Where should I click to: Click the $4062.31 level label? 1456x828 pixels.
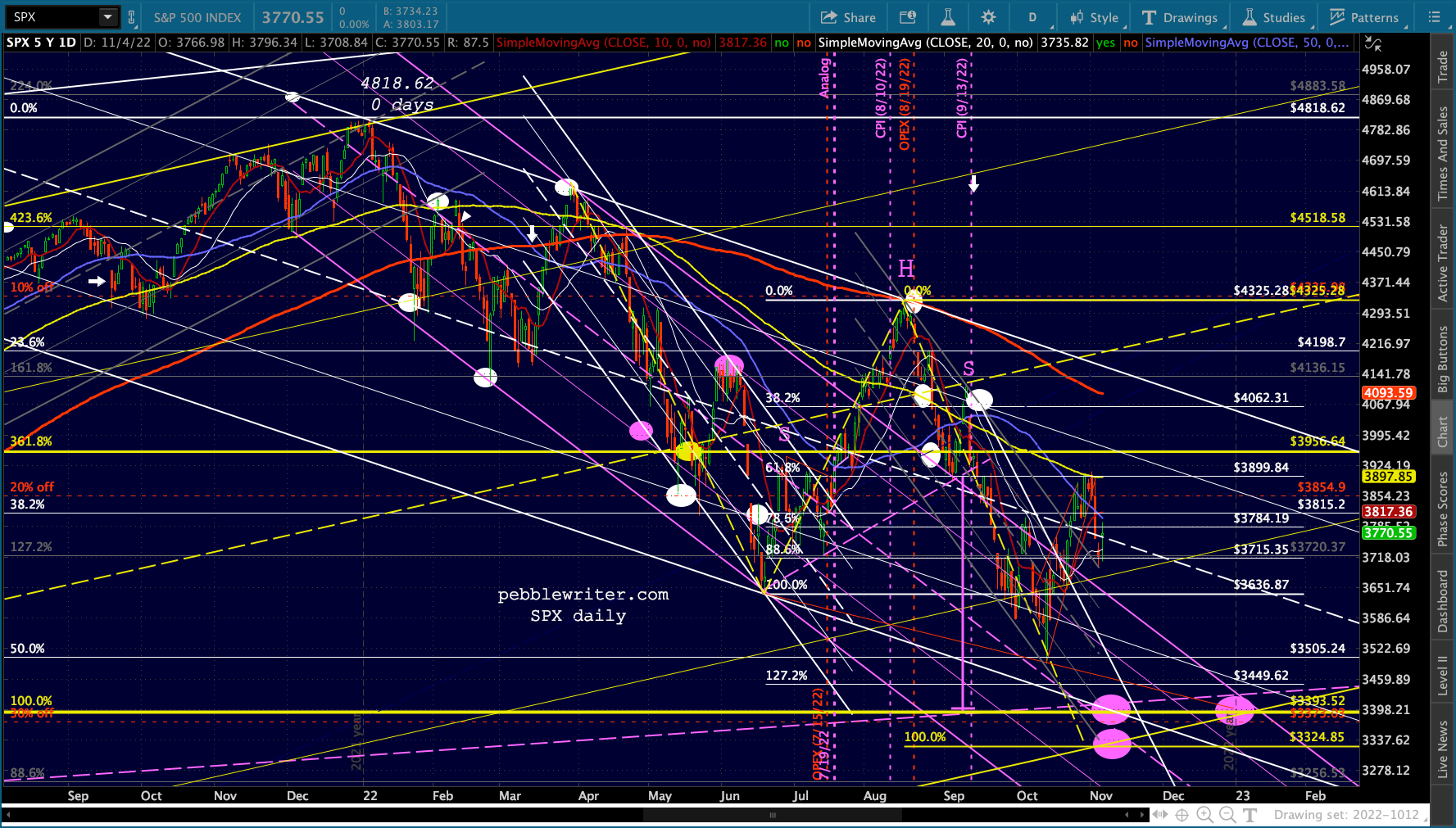pos(1261,398)
